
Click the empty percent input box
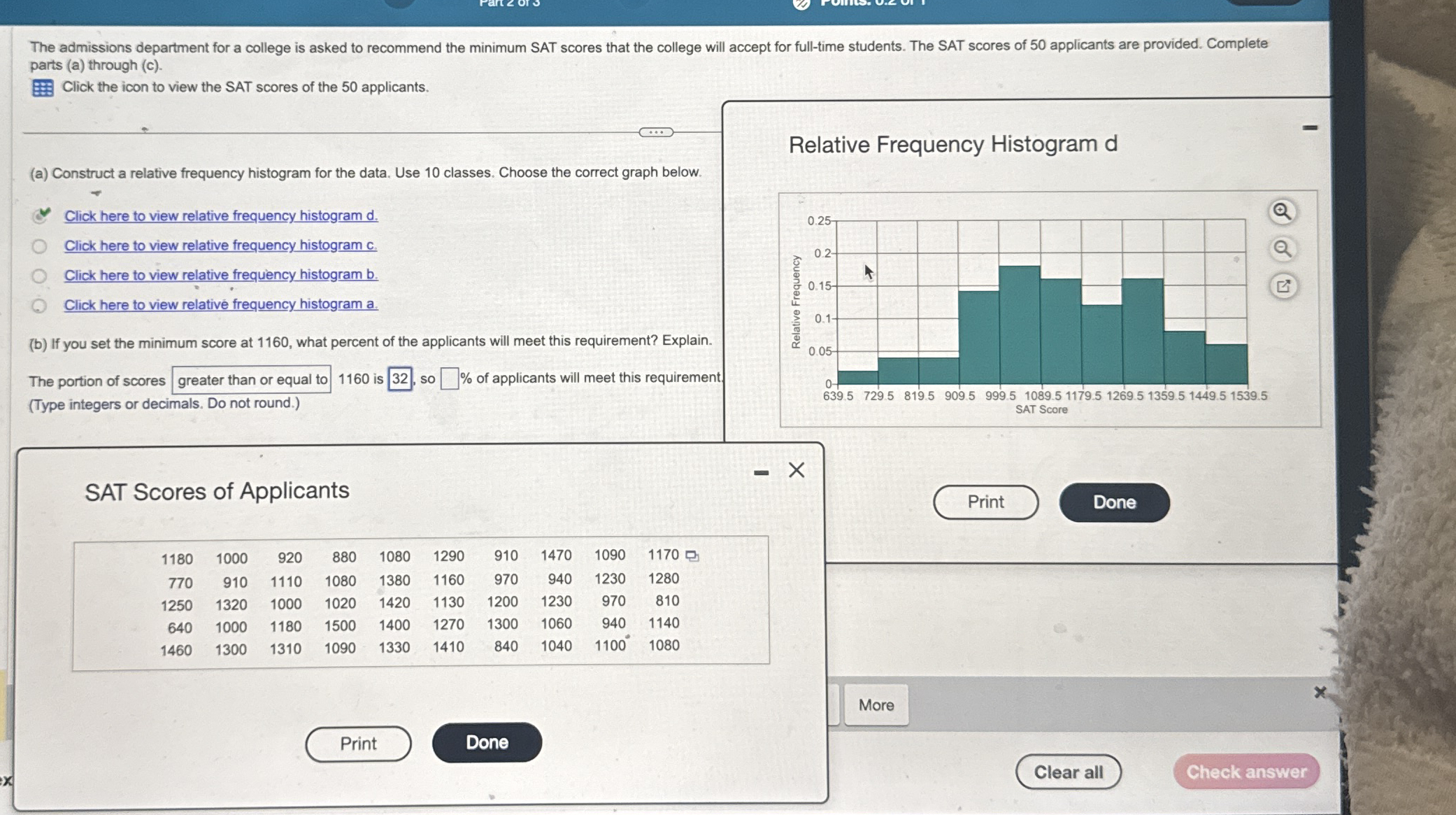pos(449,378)
